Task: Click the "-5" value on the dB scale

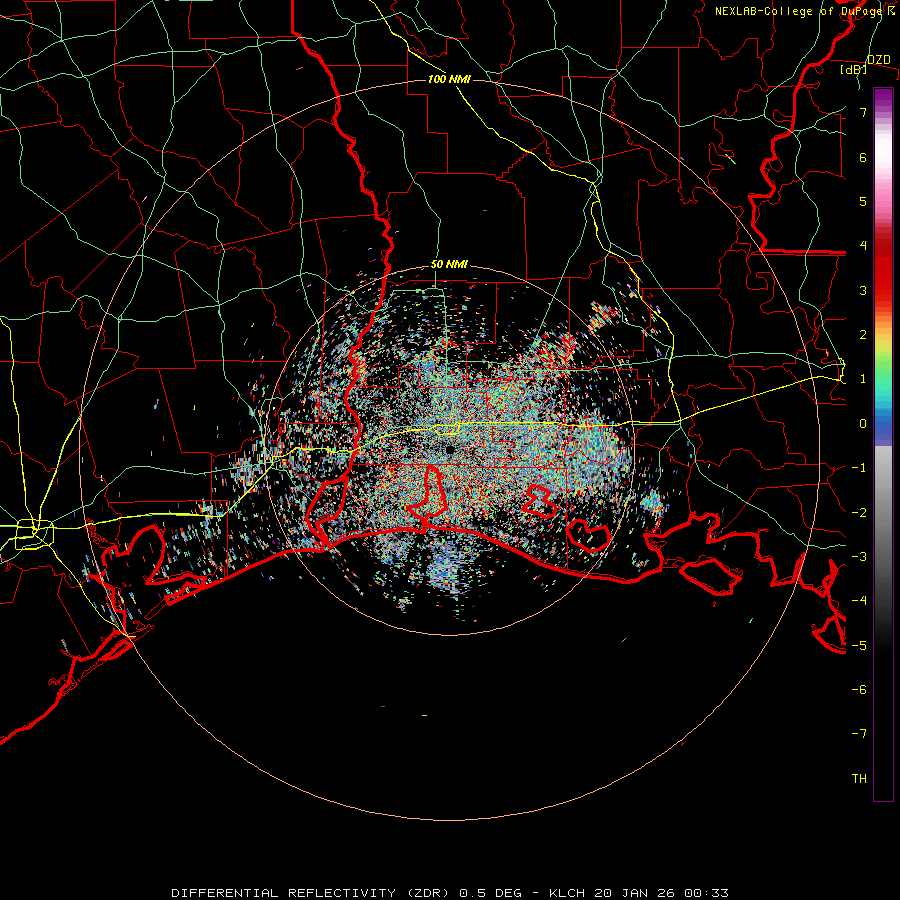Action: [x=859, y=646]
